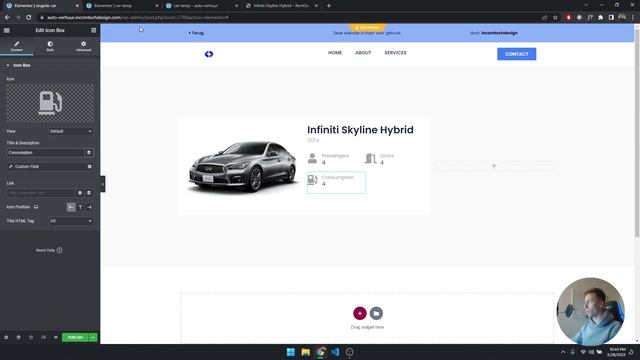Select the Doors icon box widget
This screenshot has height=360, width=640.
380,159
